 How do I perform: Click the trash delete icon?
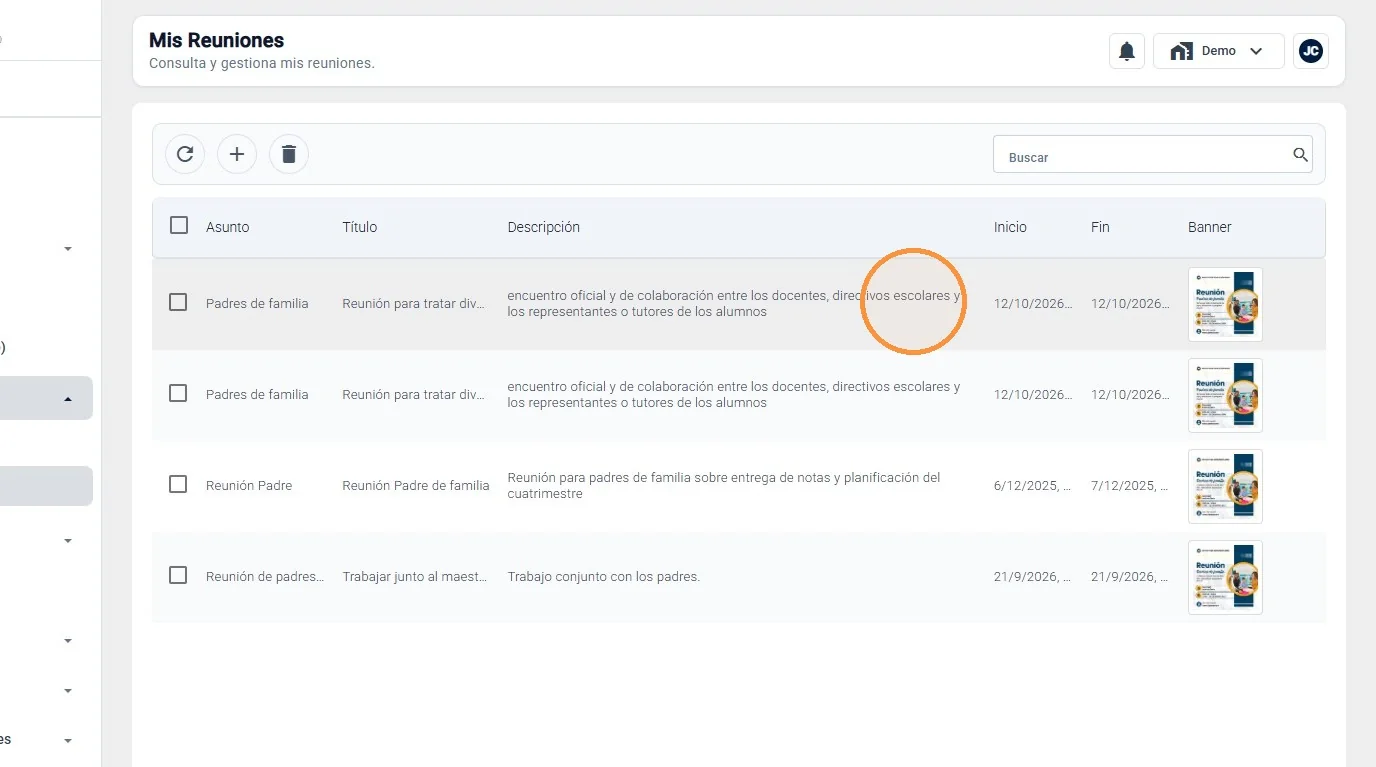click(289, 154)
